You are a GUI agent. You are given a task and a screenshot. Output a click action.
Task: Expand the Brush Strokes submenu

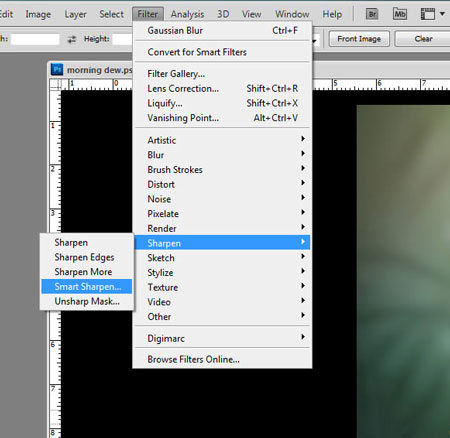222,169
